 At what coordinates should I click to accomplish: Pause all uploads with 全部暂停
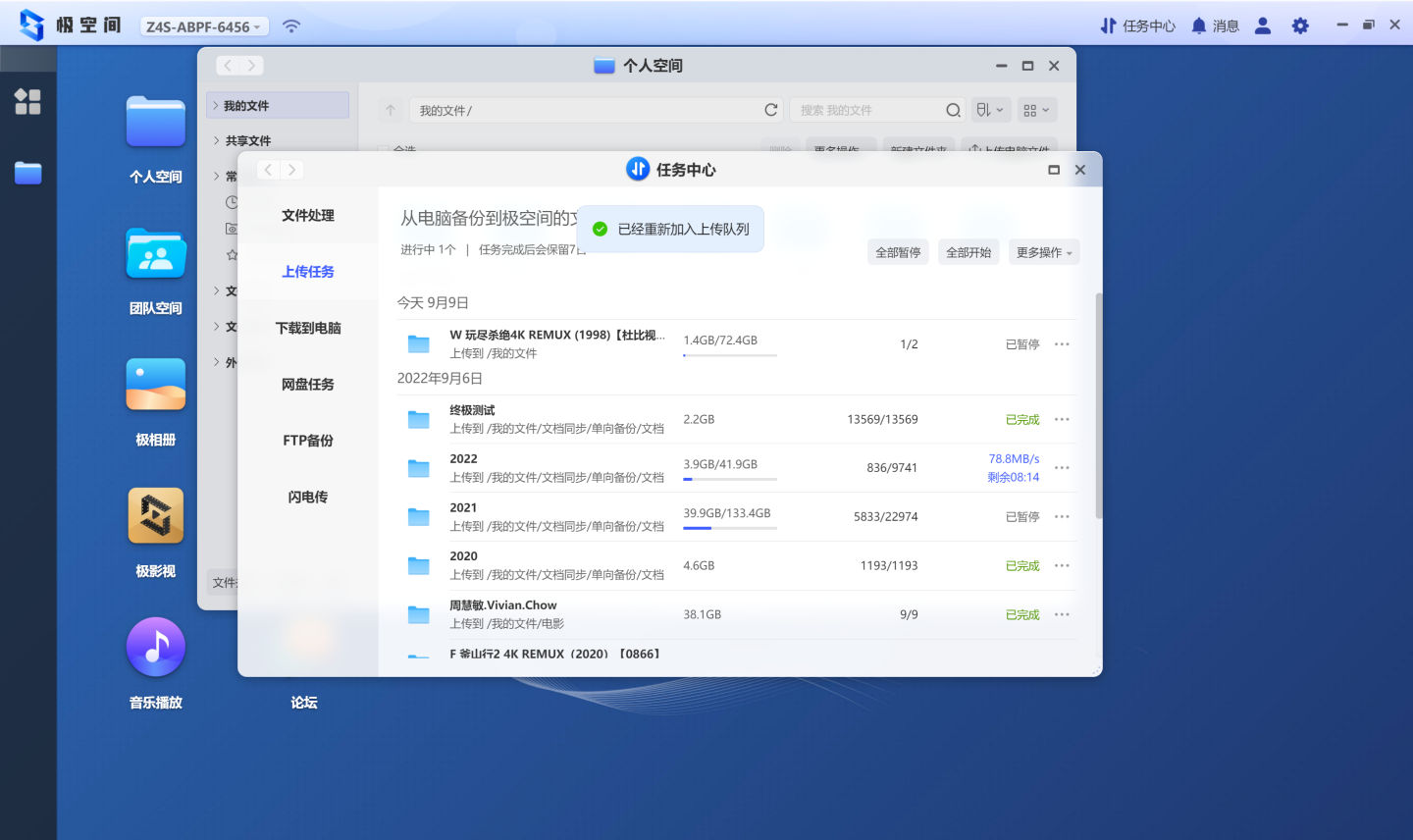click(x=896, y=251)
